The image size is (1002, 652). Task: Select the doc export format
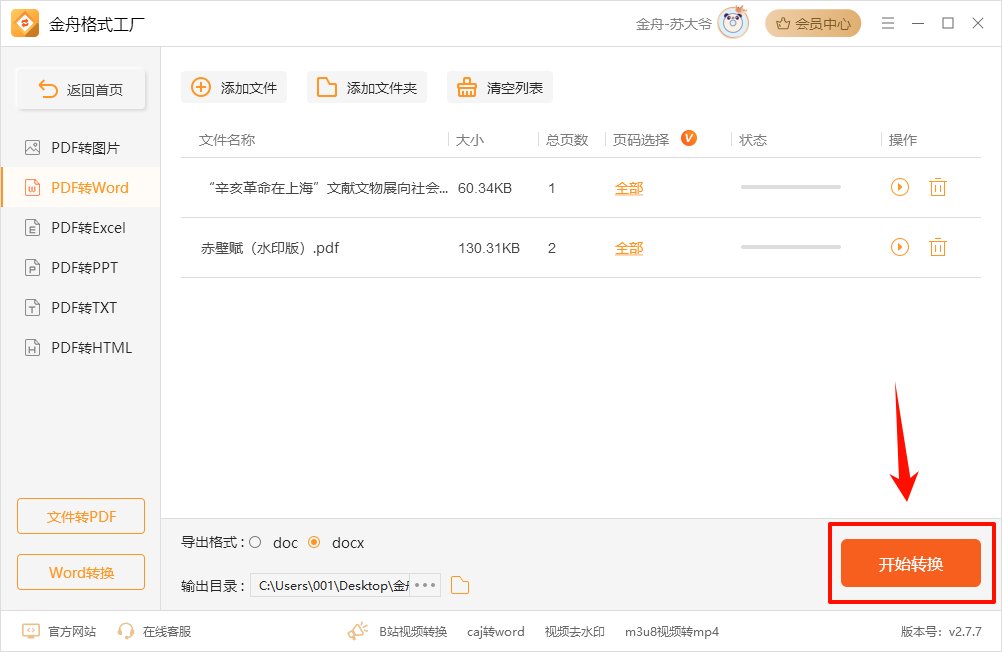click(256, 542)
